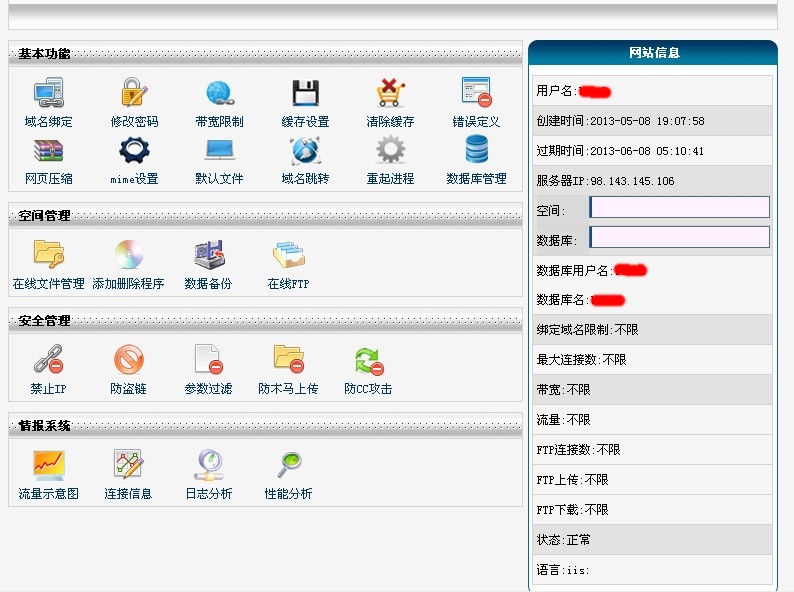
Task: Click the mime设置 gear icon
Action: coord(134,151)
